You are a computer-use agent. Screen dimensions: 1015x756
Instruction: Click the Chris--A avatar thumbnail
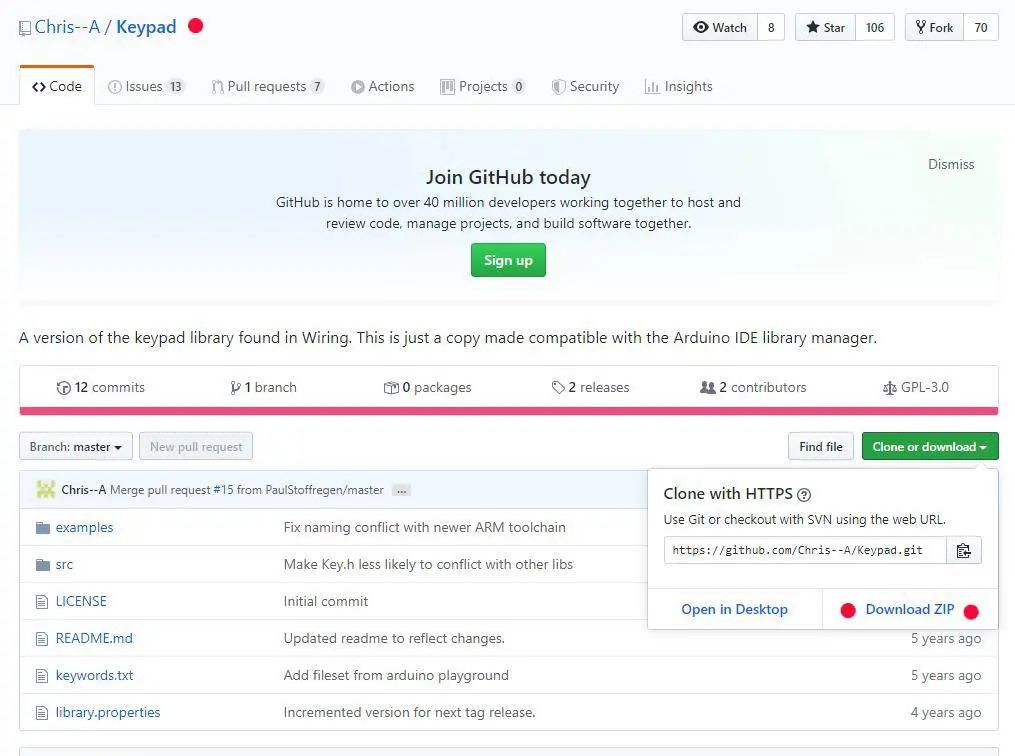coord(45,489)
